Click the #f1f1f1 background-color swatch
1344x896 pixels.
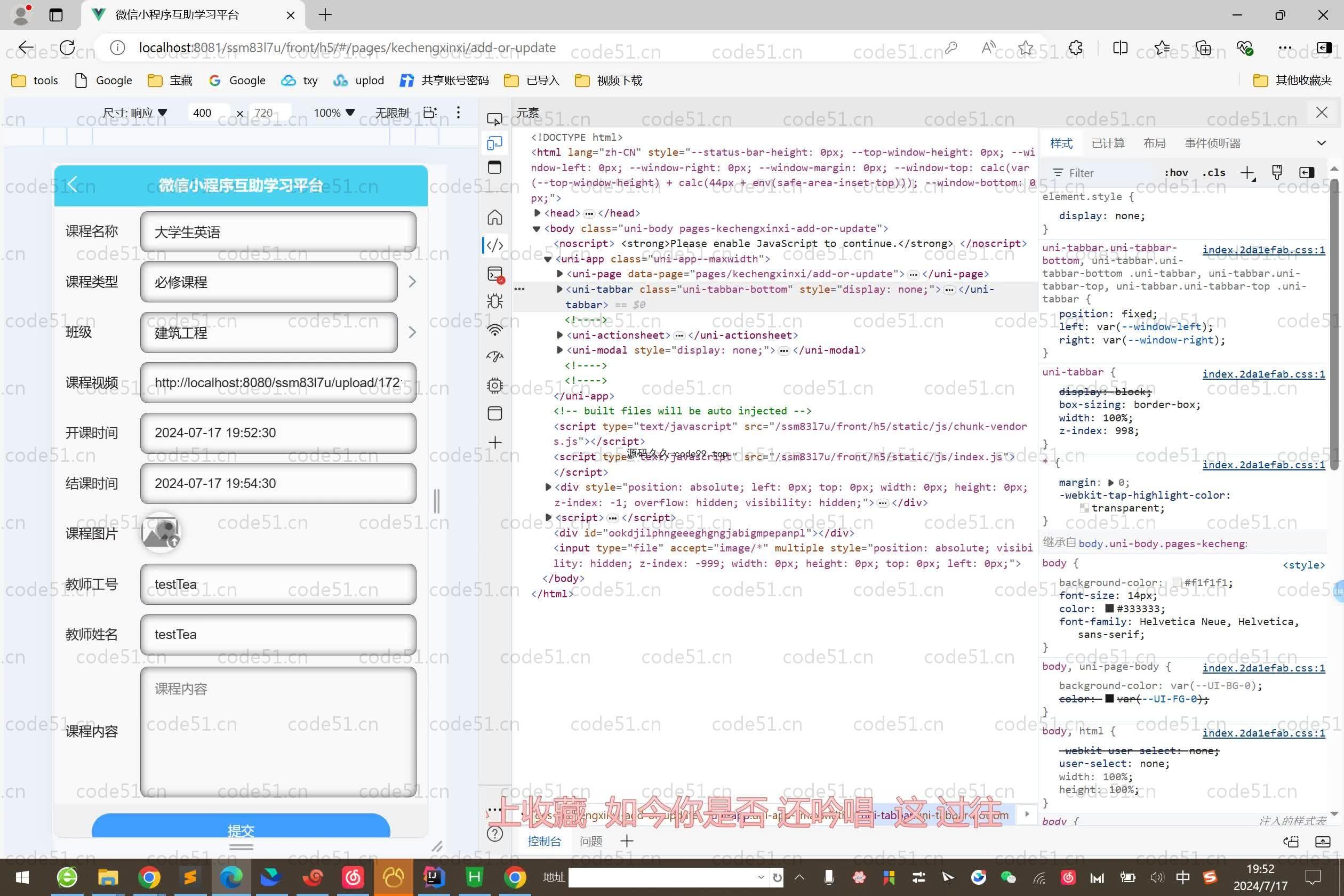tap(1177, 582)
